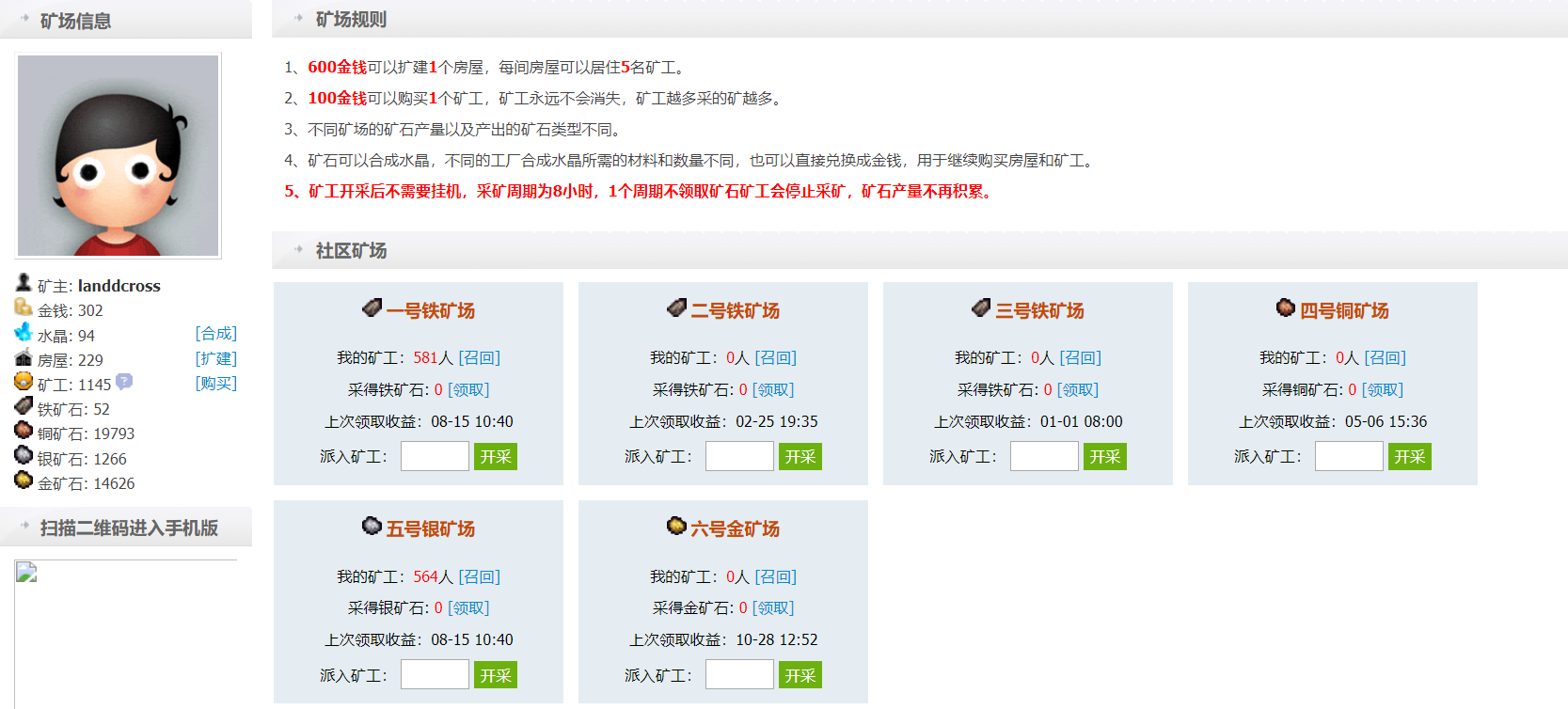Image resolution: width=1568 pixels, height=709 pixels.
Task: Claim copper ore in 四号铜矿场
Action: (1383, 390)
